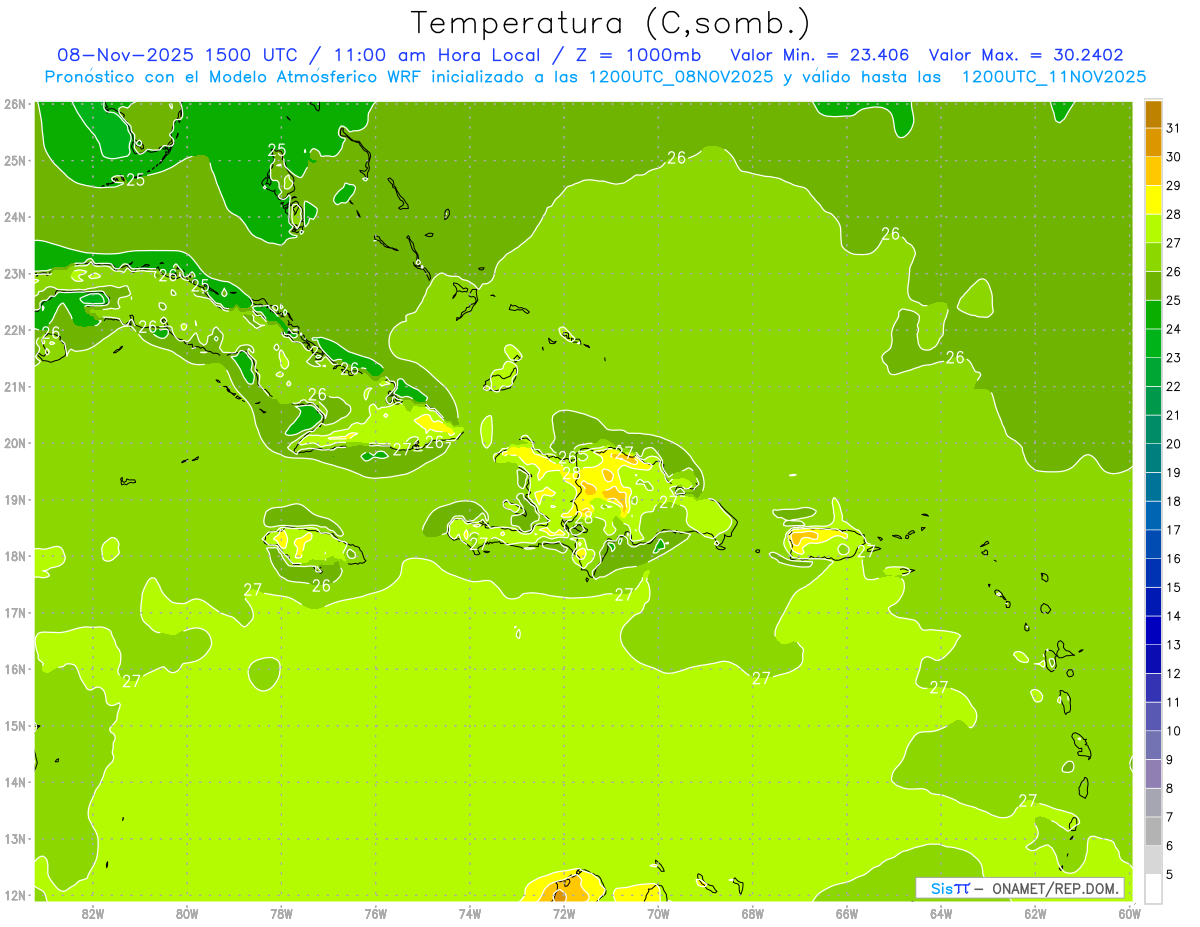
Task: Select the '1200UTC_08NOV2025' initialization time
Action: point(681,77)
